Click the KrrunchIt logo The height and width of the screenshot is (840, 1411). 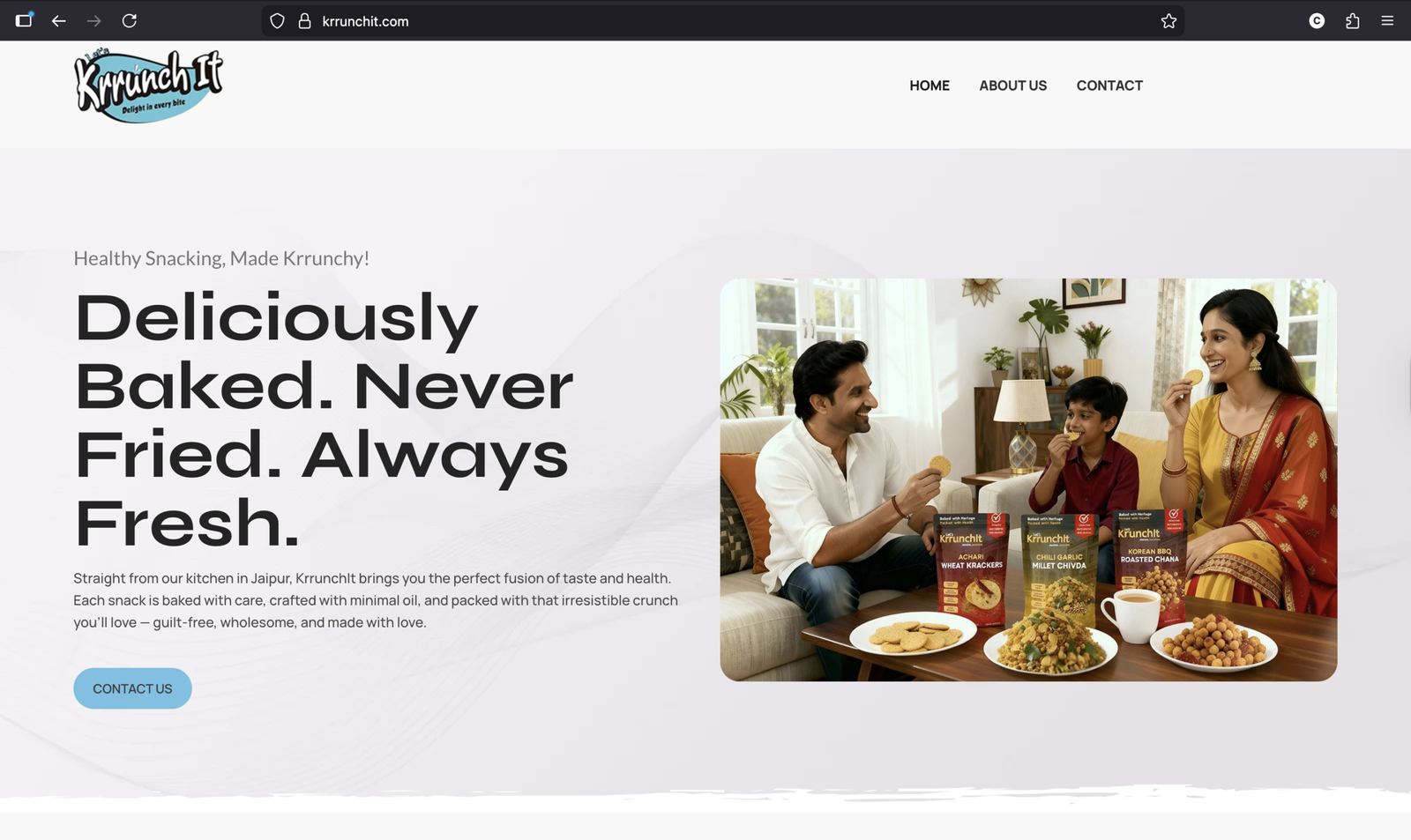148,85
